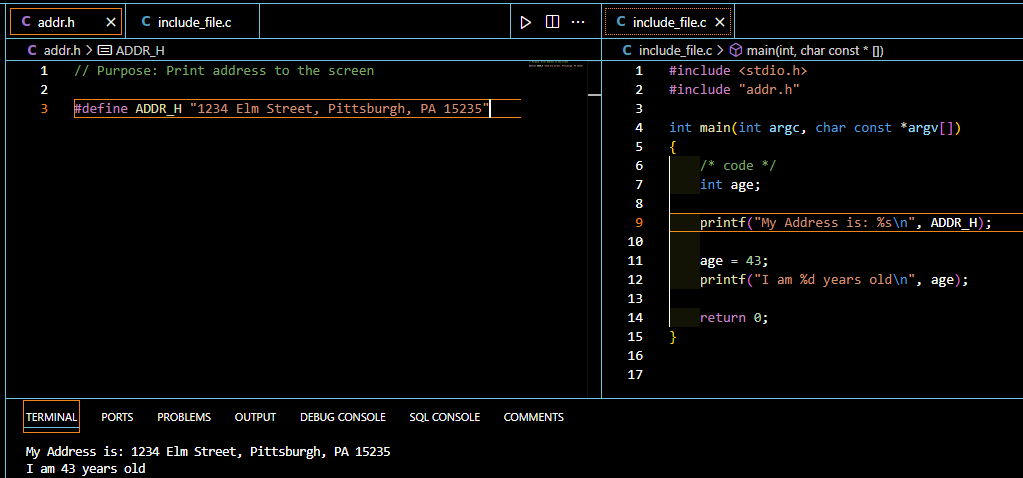Switch to the addr.h editor tab
Viewport: 1023px width, 478px height.
click(56, 22)
